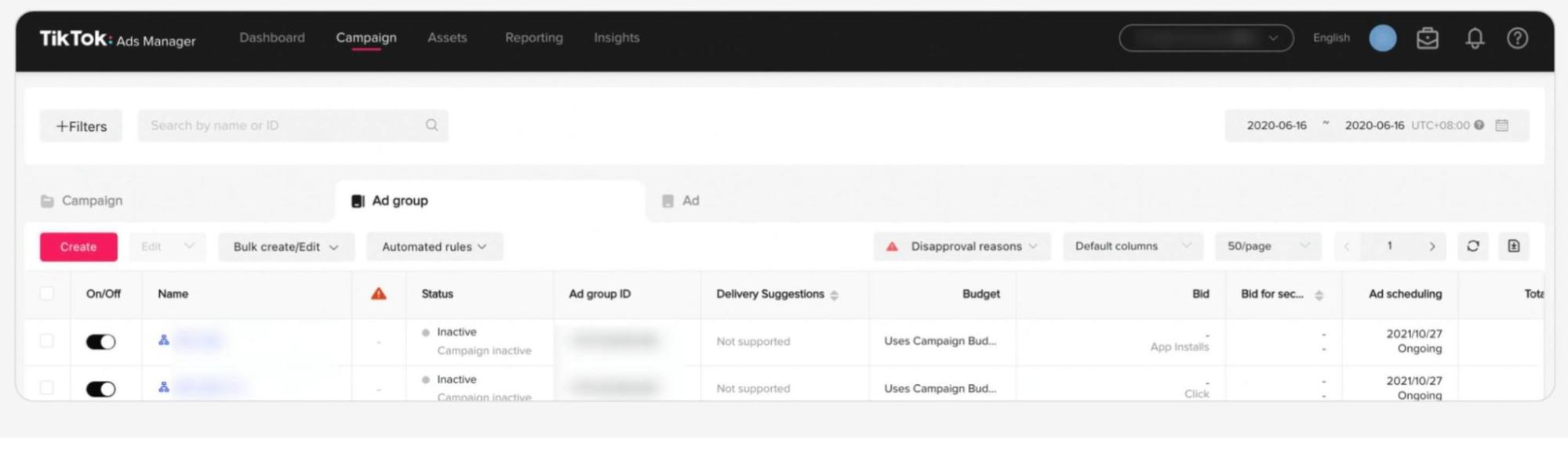Click the notification bell icon

(x=1474, y=38)
